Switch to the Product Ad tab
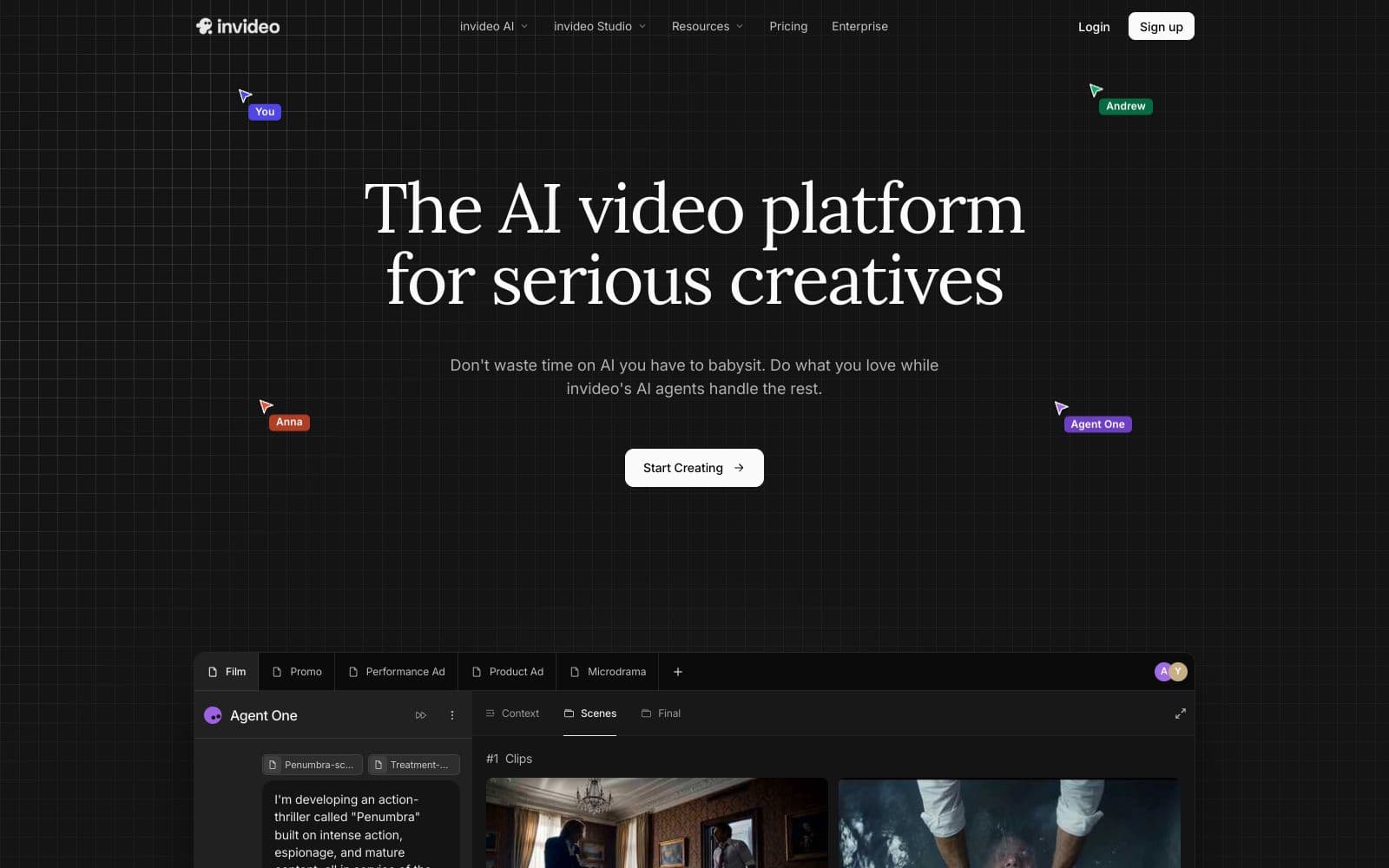This screenshot has height=868, width=1389. (507, 672)
